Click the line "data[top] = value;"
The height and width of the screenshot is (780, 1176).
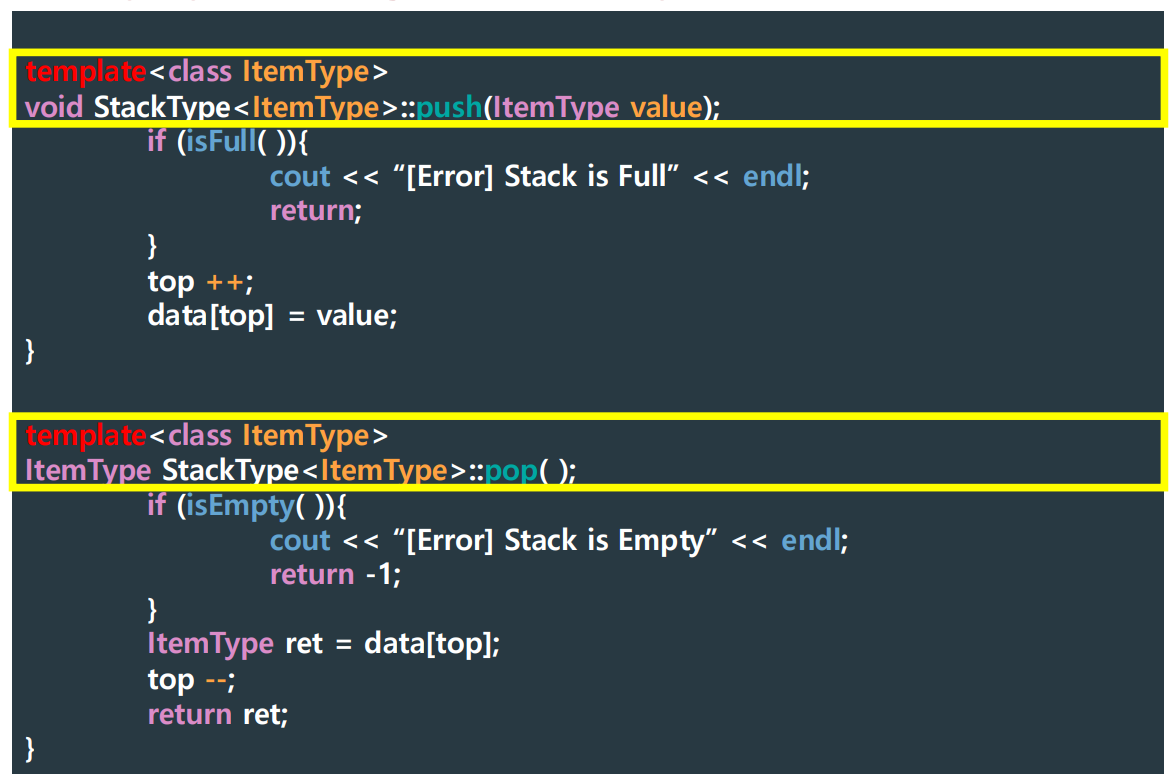pyautogui.click(x=272, y=316)
